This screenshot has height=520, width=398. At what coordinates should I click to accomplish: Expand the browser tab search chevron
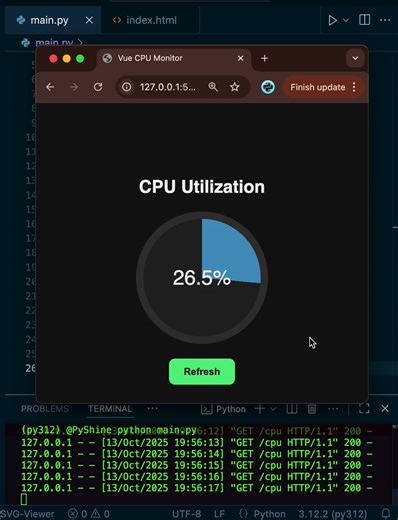pyautogui.click(x=355, y=58)
